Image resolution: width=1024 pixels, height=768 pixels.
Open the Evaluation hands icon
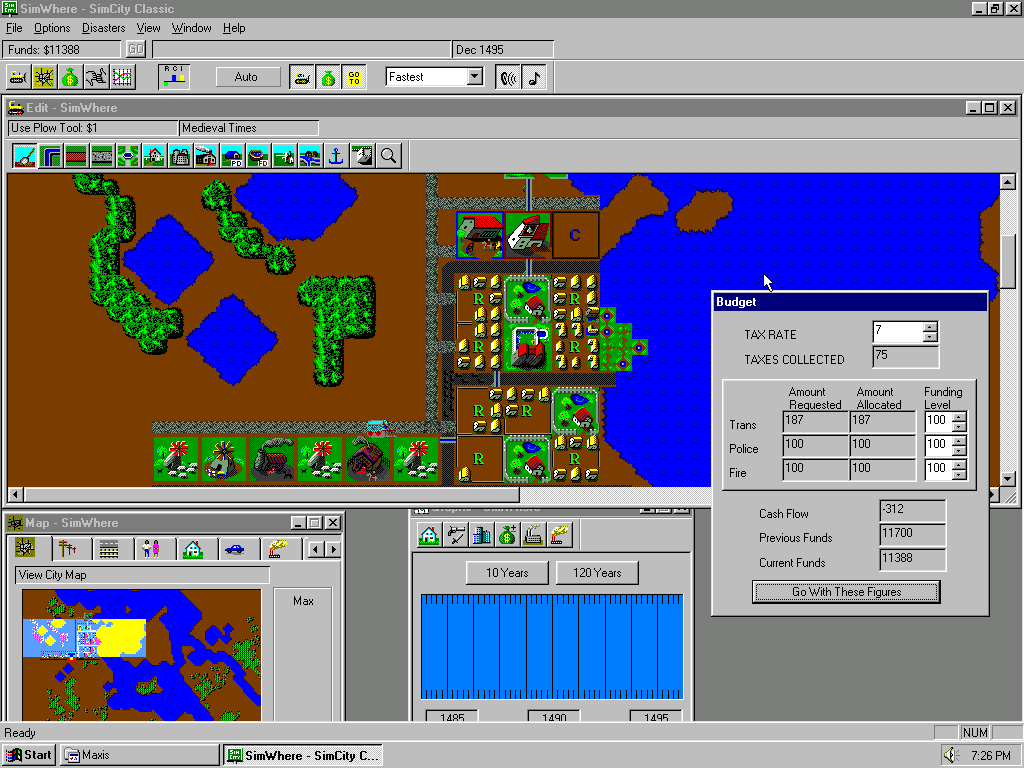(96, 77)
